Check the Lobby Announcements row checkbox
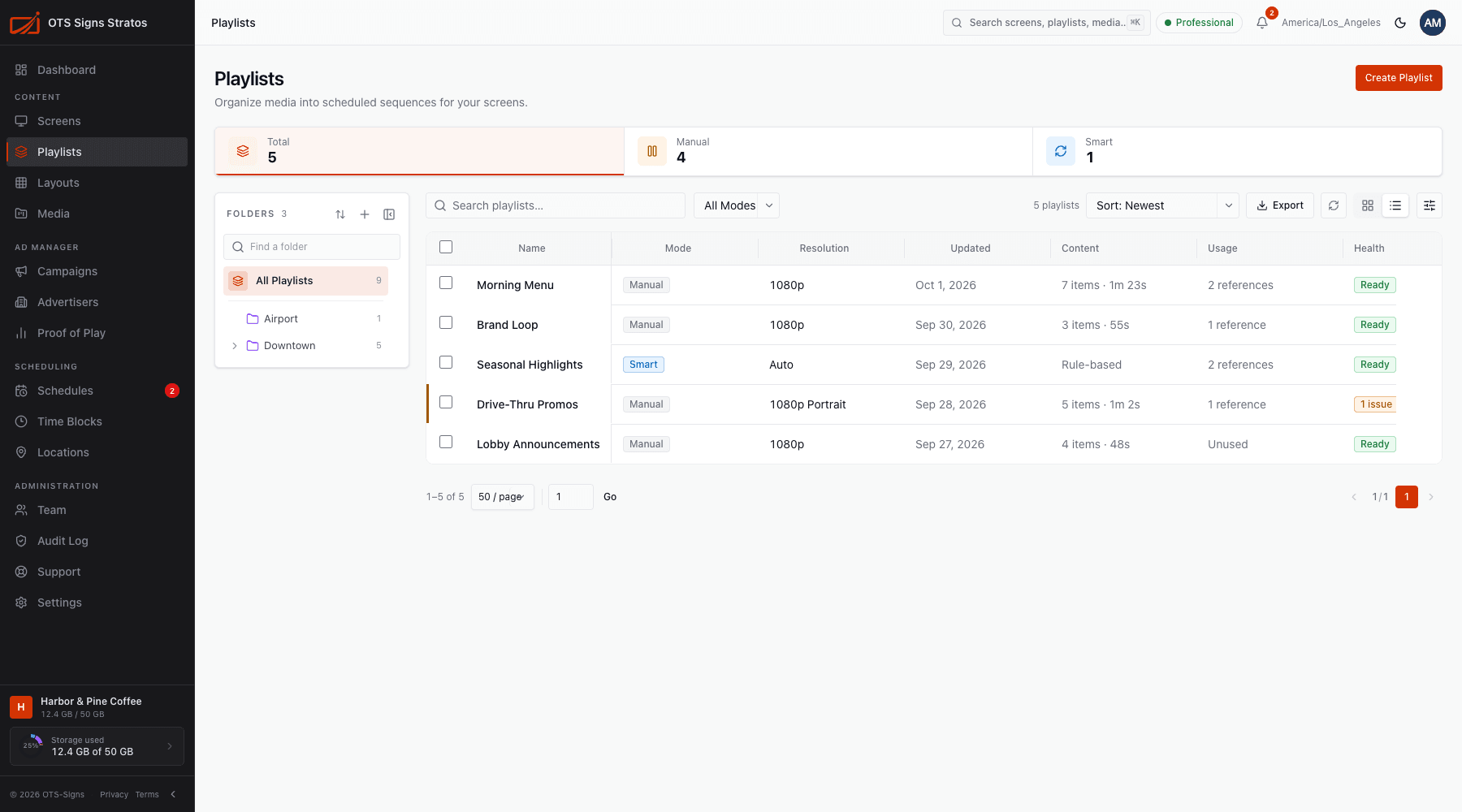The height and width of the screenshot is (812, 1462). 446,442
